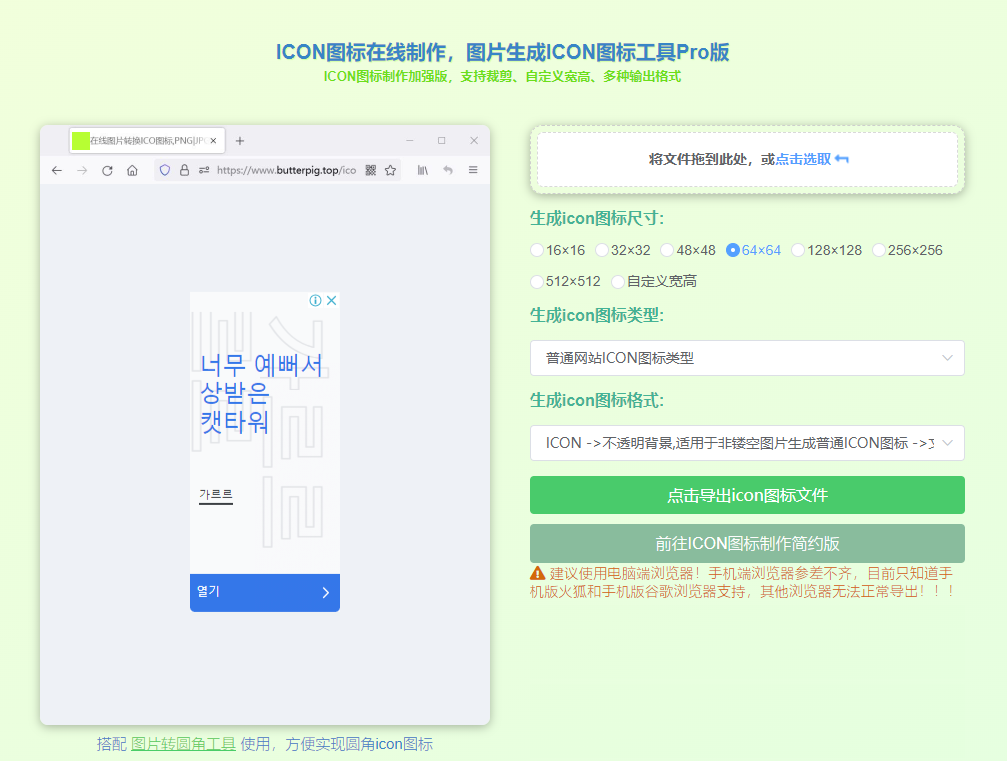Click the home icon in browser preview

click(132, 171)
